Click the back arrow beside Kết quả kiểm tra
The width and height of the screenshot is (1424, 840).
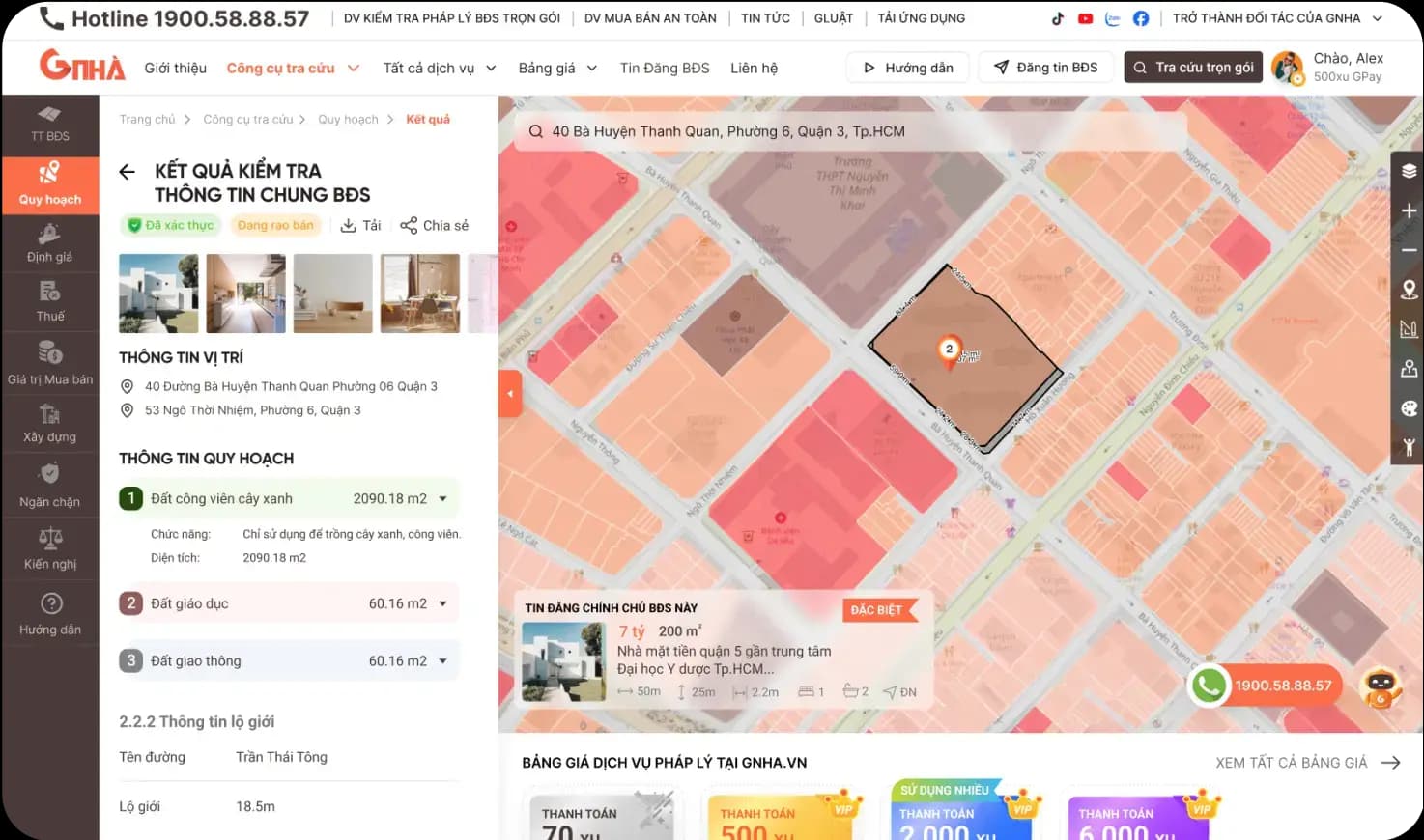127,172
